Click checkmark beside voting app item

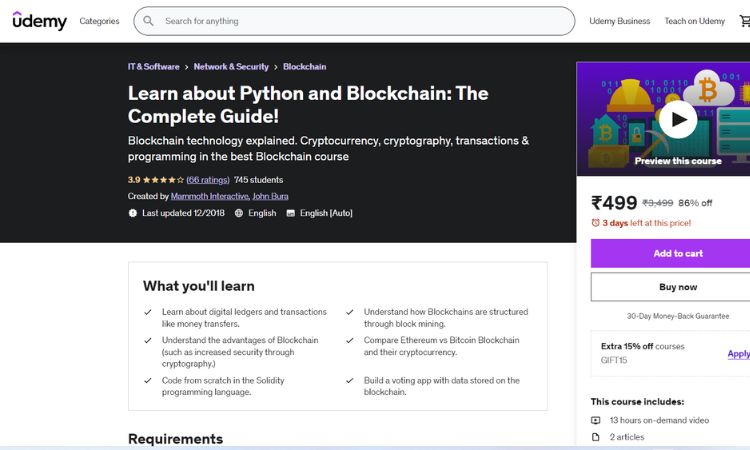coord(350,381)
